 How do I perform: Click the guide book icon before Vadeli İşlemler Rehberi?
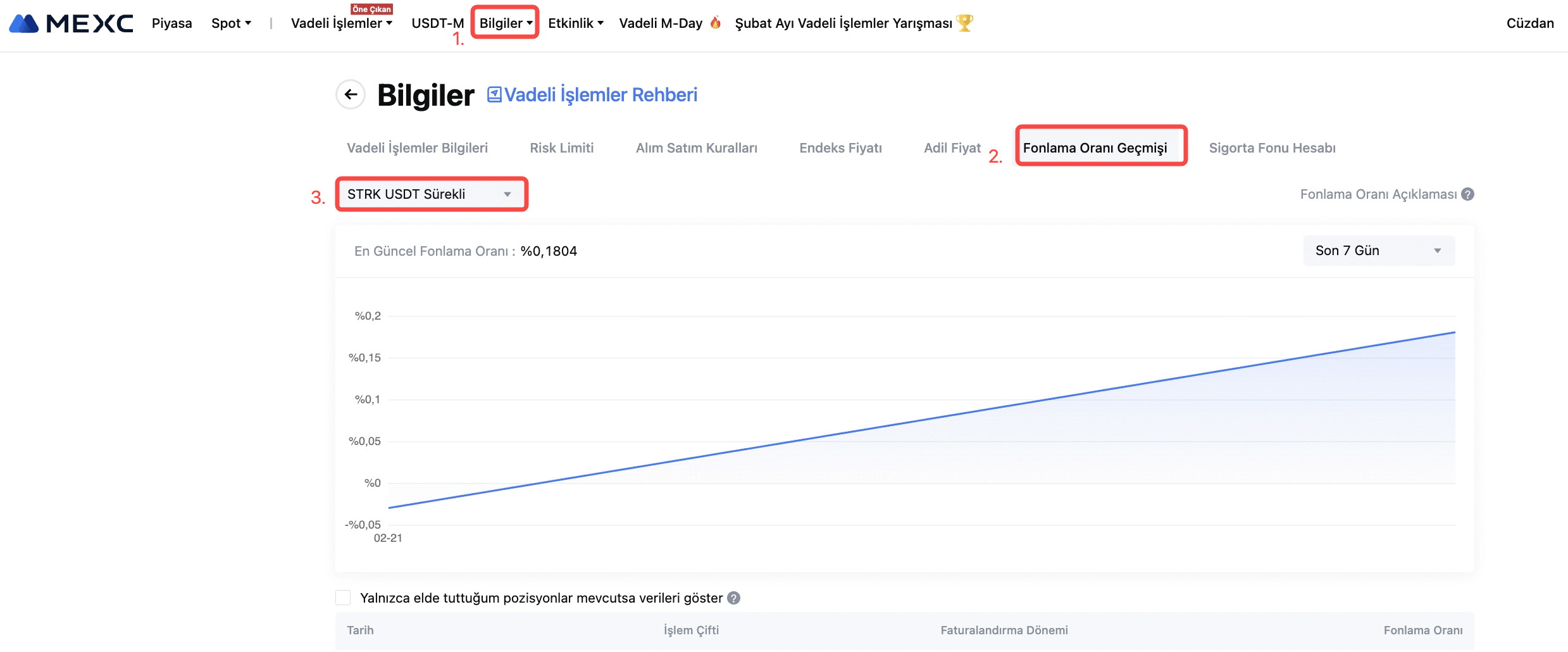point(494,95)
